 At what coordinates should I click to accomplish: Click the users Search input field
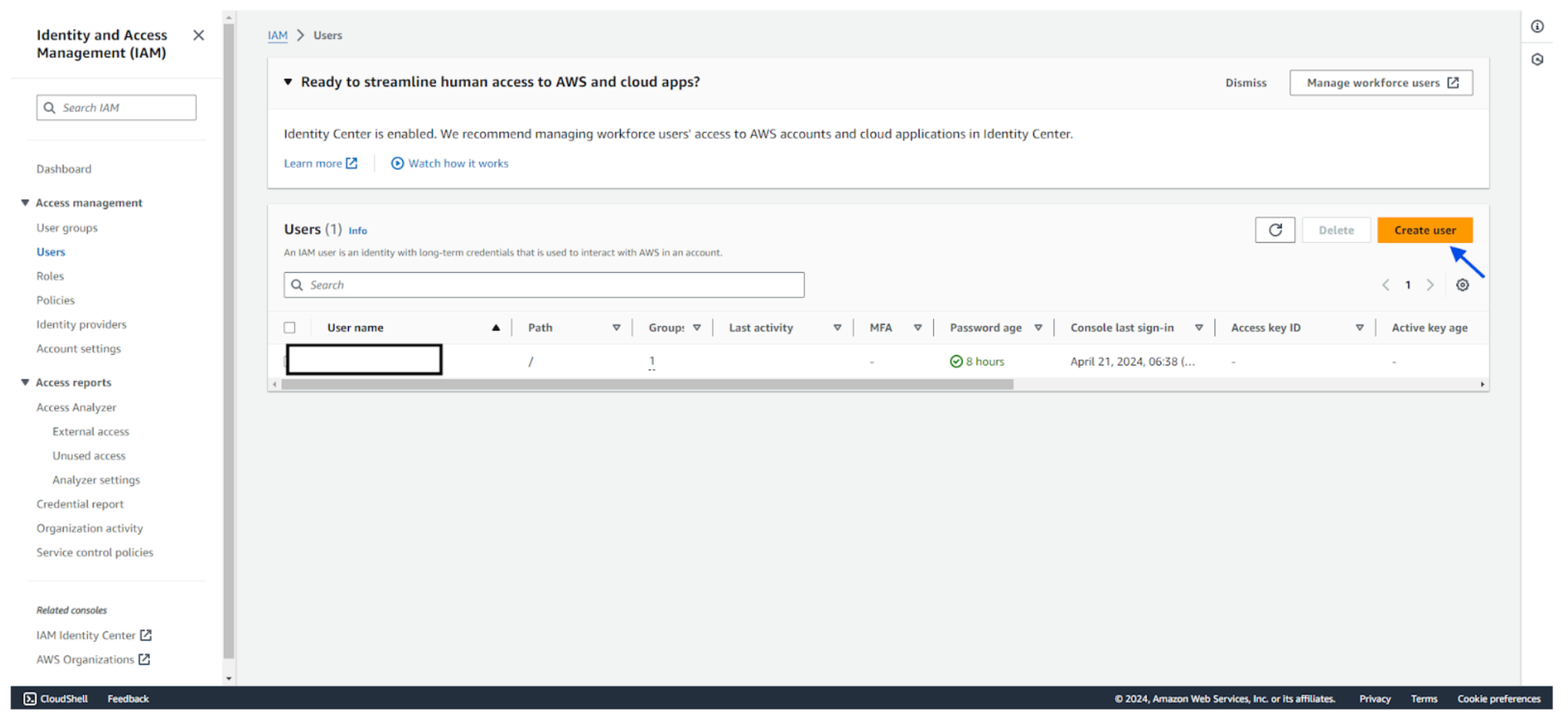[544, 285]
